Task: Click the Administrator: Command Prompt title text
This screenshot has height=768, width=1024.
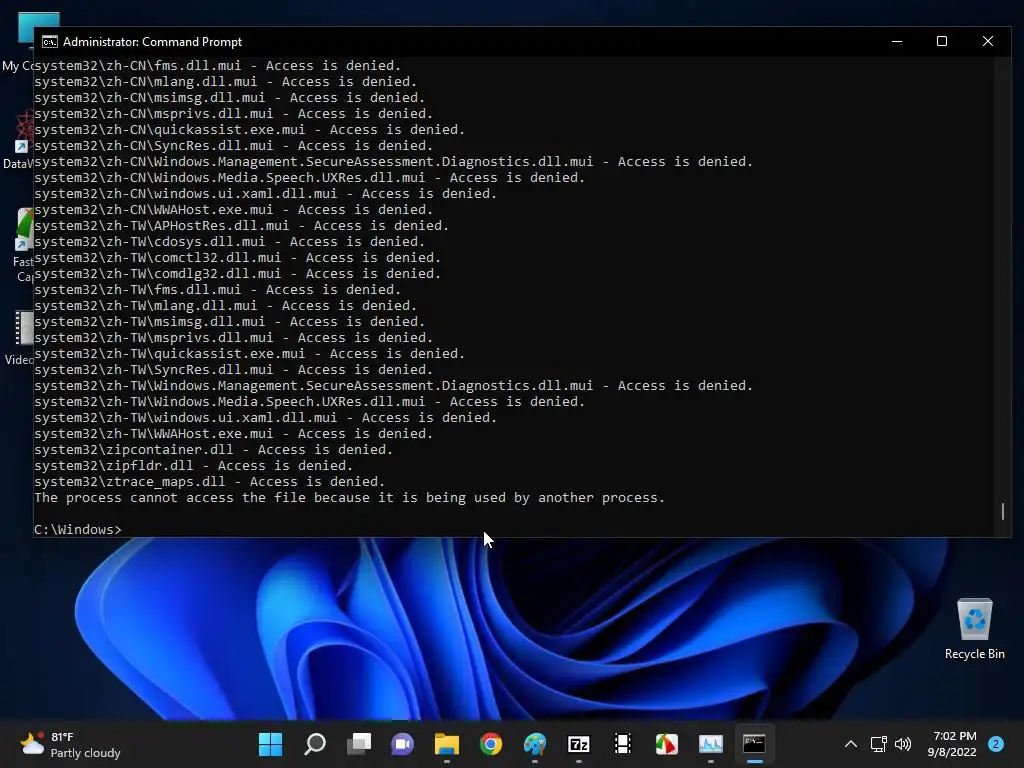Action: click(x=152, y=42)
